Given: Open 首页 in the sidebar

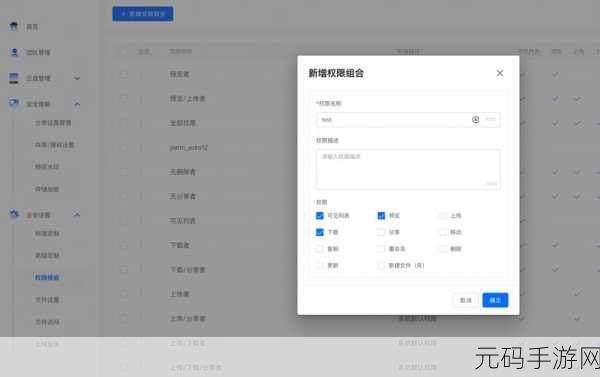Looking at the screenshot, I should pos(32,27).
